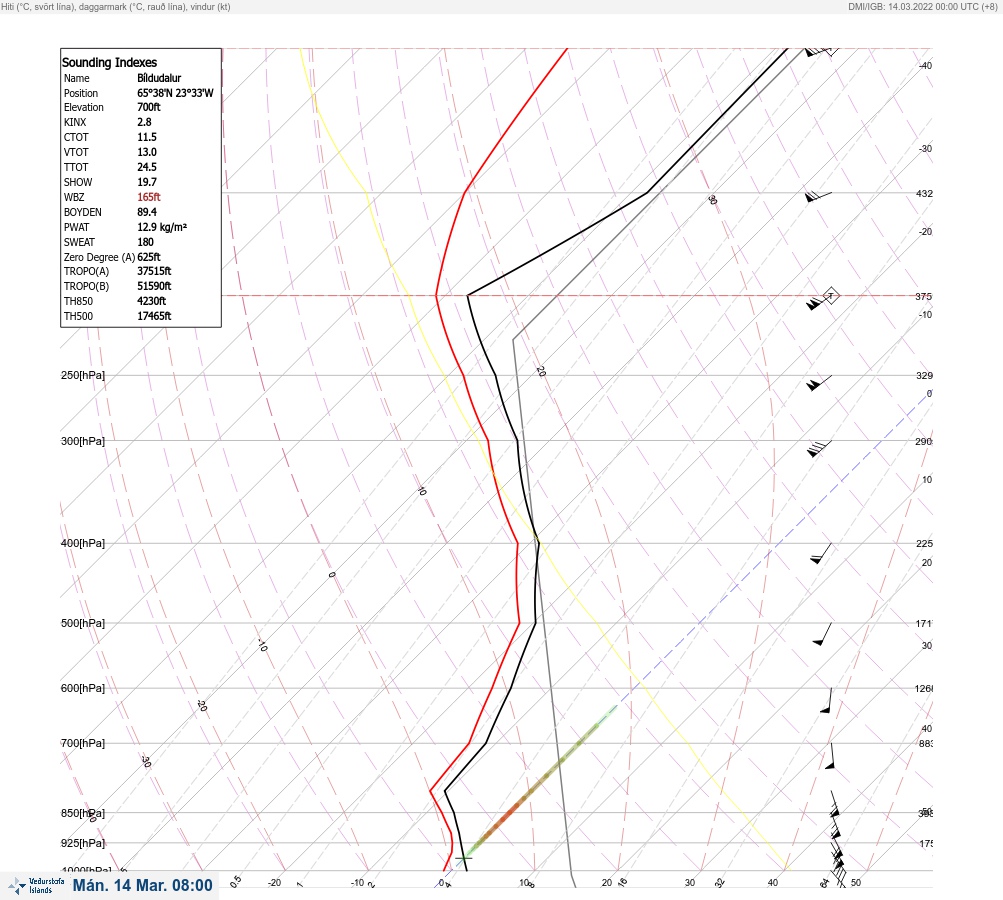Click the Elevation value '700ft'
This screenshot has width=1003, height=900.
[x=149, y=107]
